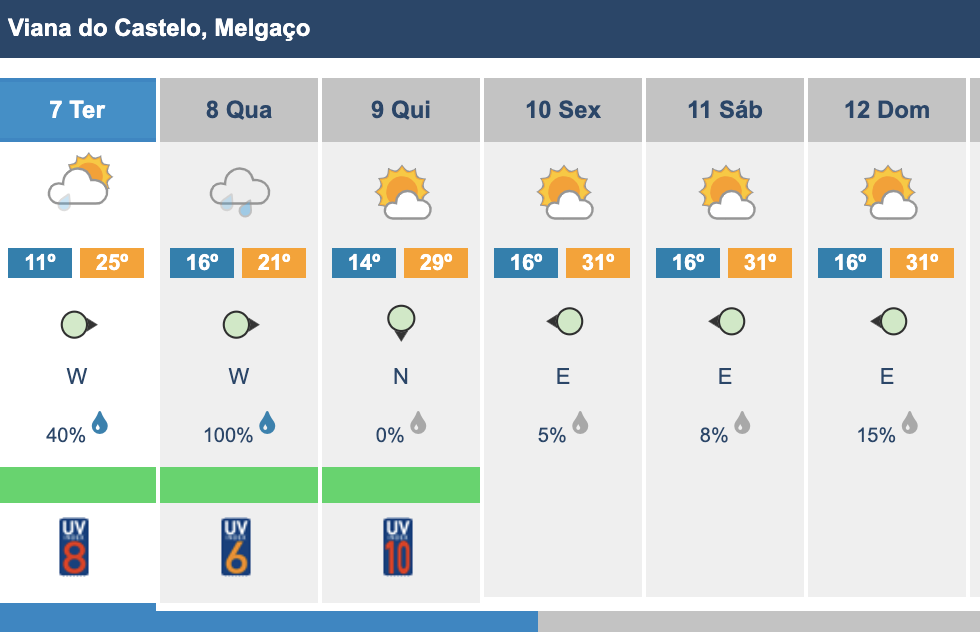Select the 10 Sex day header
The width and height of the screenshot is (980, 632).
pos(562,110)
